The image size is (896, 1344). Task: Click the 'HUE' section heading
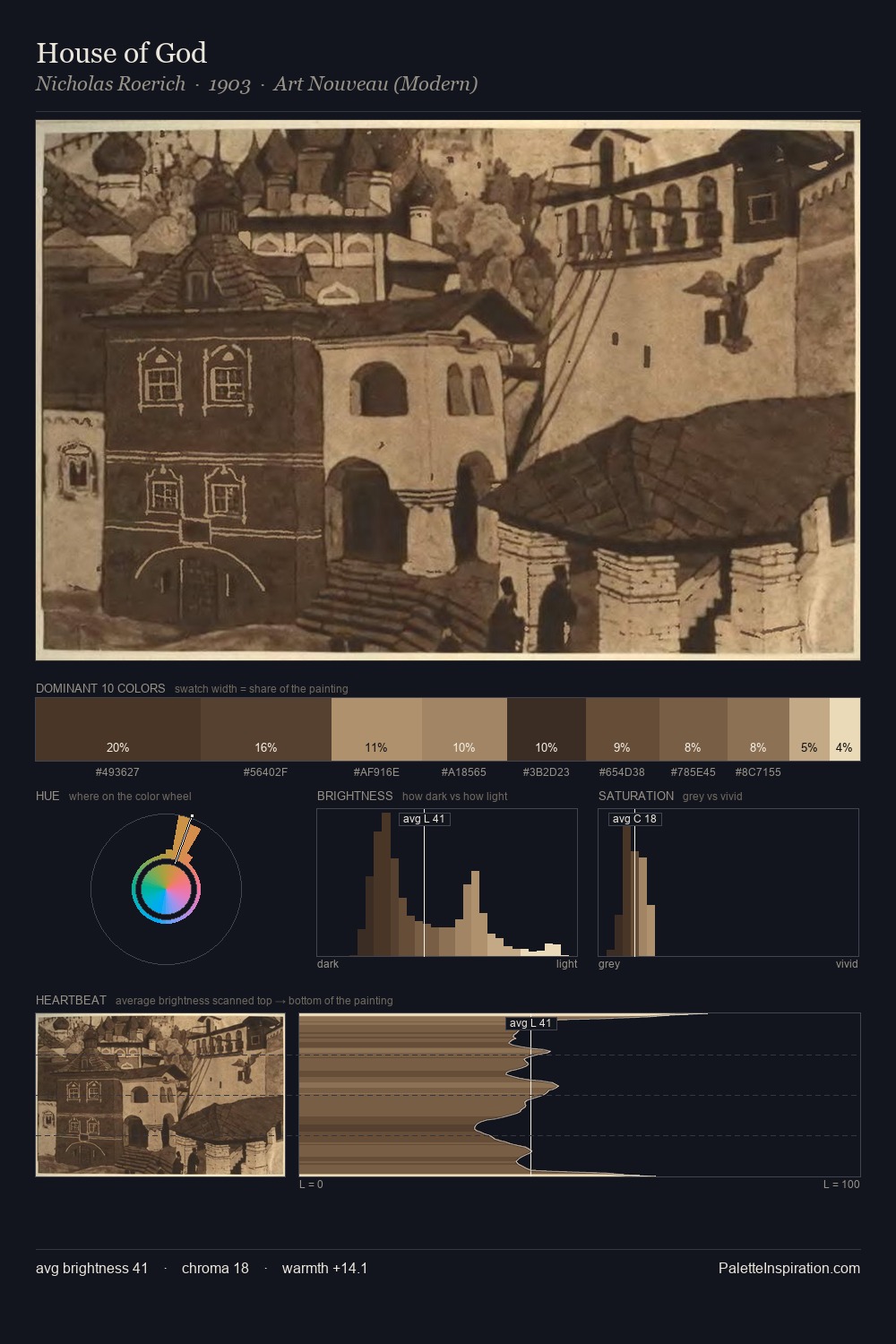pos(47,796)
